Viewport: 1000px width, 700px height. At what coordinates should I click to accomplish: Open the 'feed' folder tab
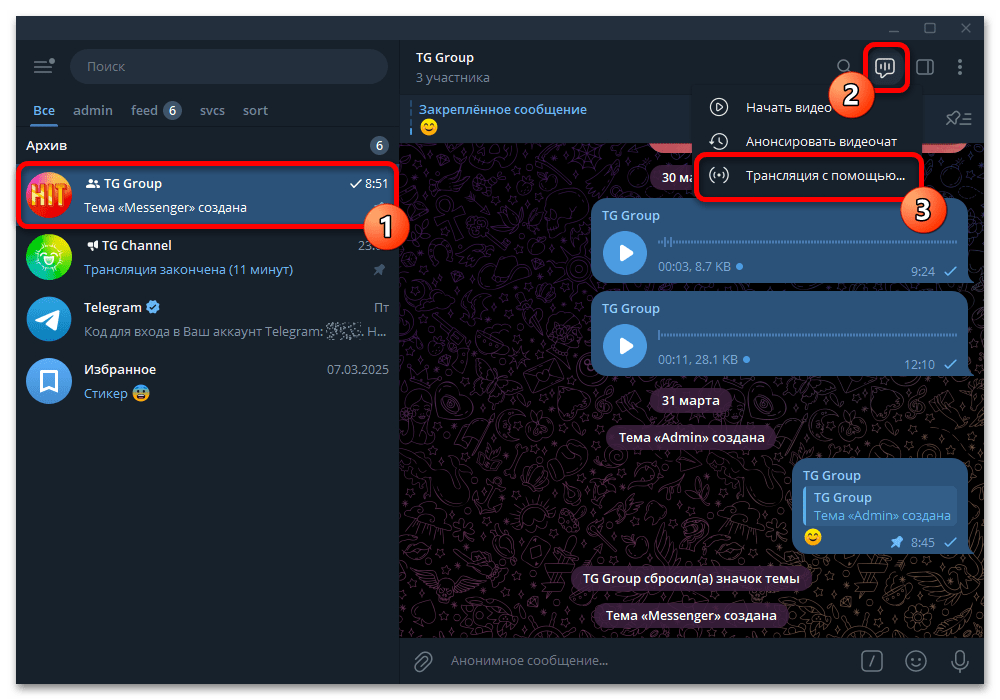click(156, 110)
